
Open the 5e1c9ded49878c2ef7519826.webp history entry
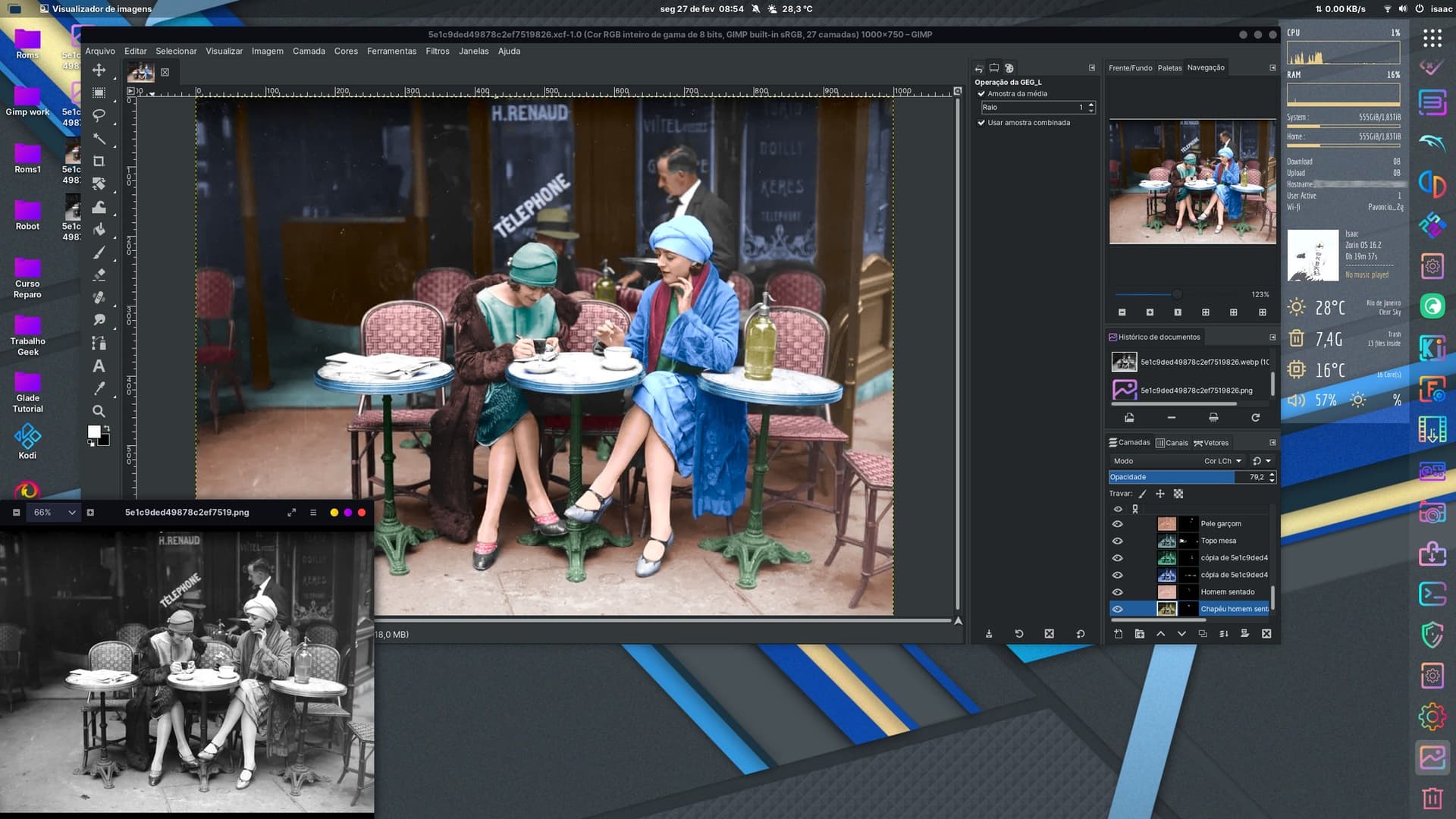point(1190,362)
